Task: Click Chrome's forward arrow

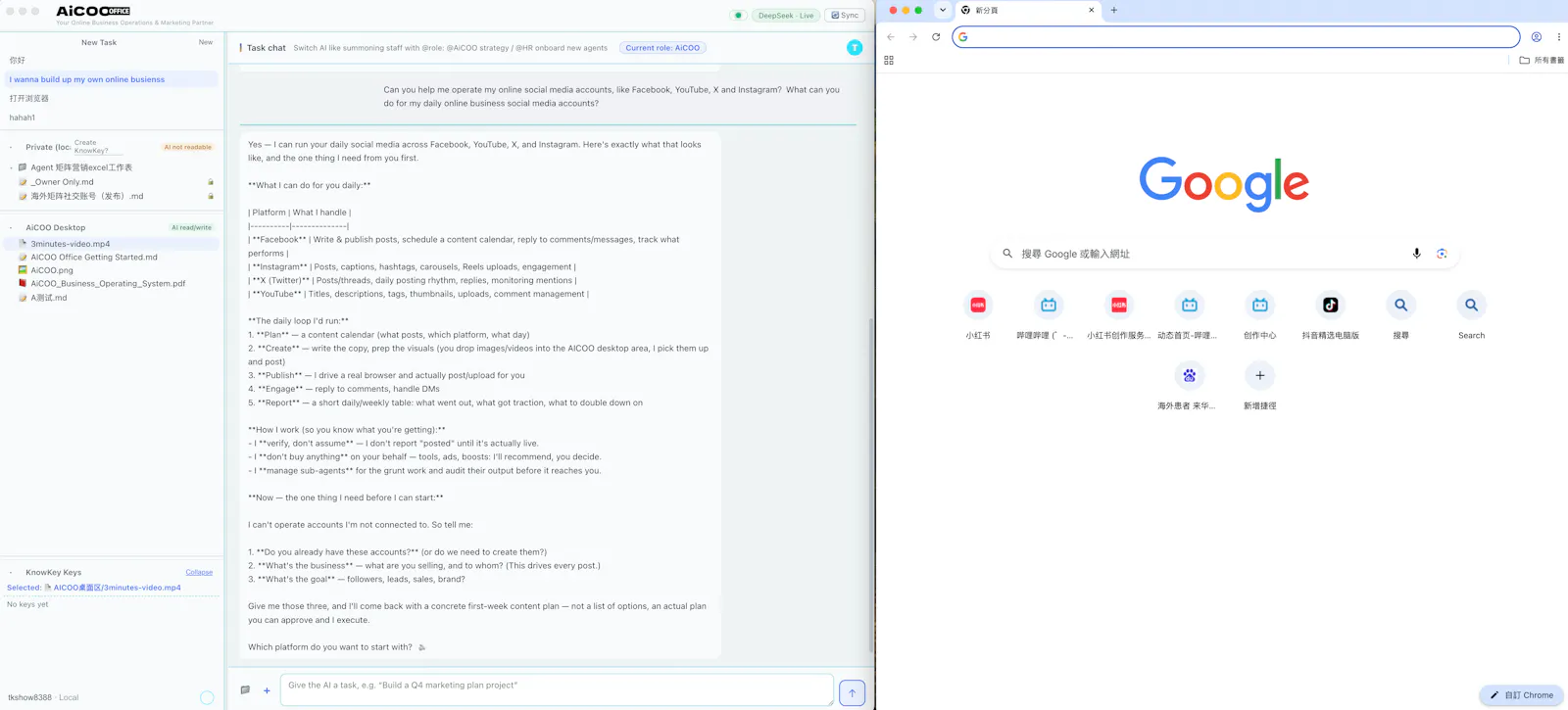Action: [x=913, y=37]
